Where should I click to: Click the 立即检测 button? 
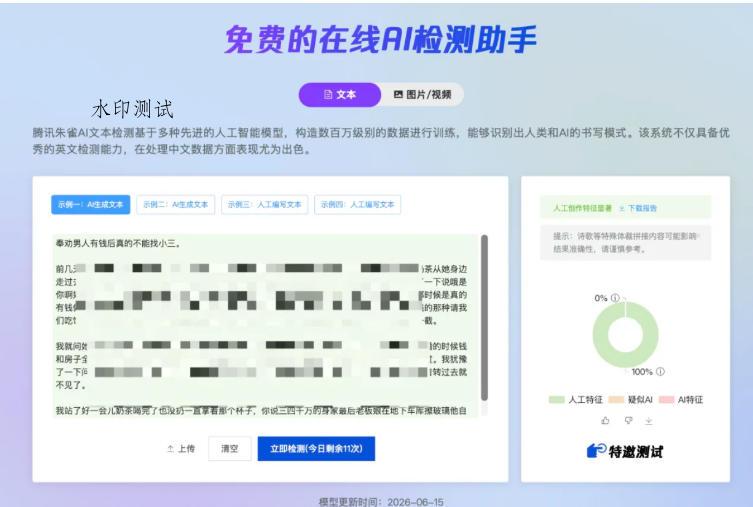[316, 448]
